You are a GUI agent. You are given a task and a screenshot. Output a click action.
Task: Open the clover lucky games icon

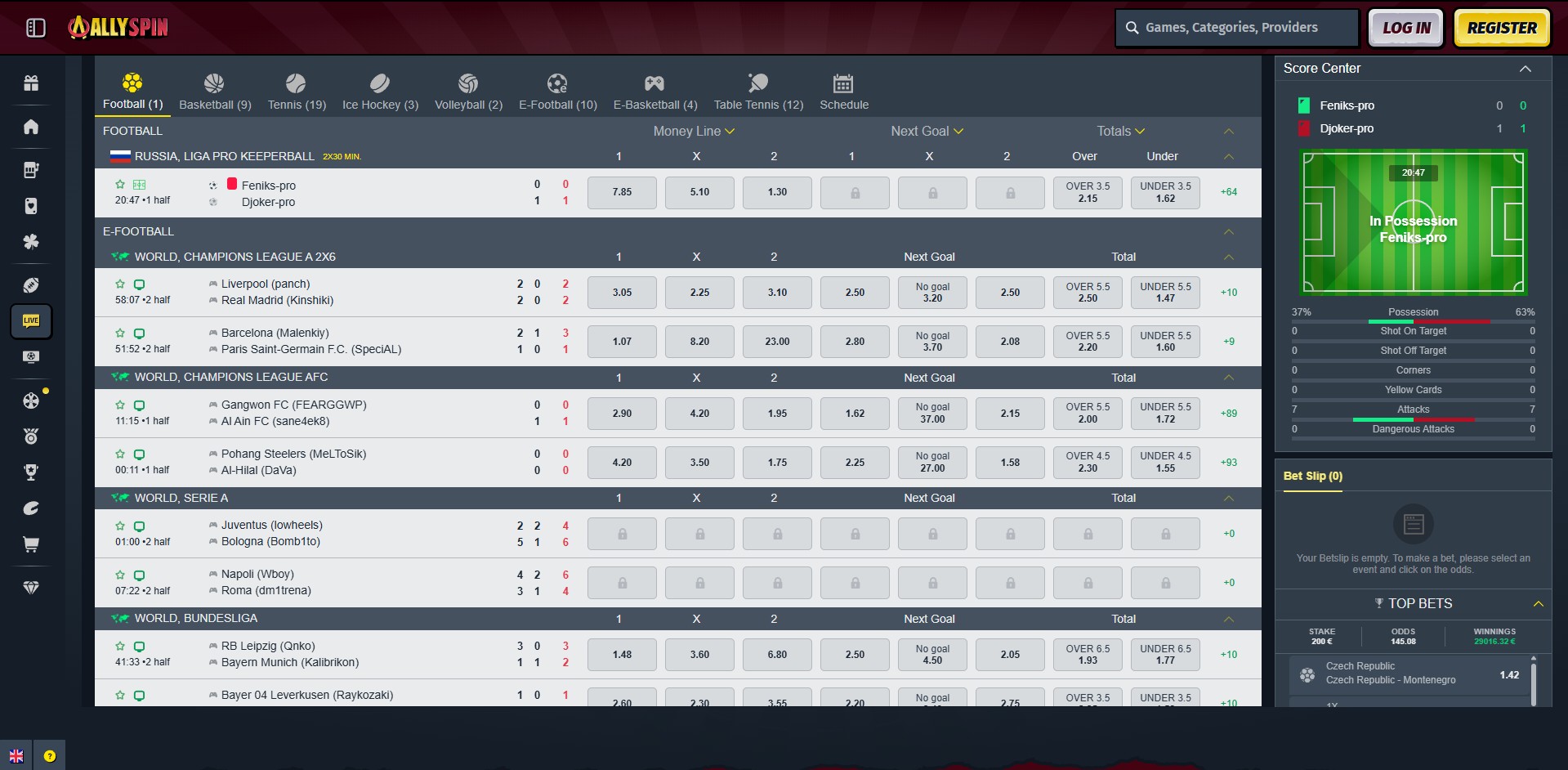click(31, 242)
